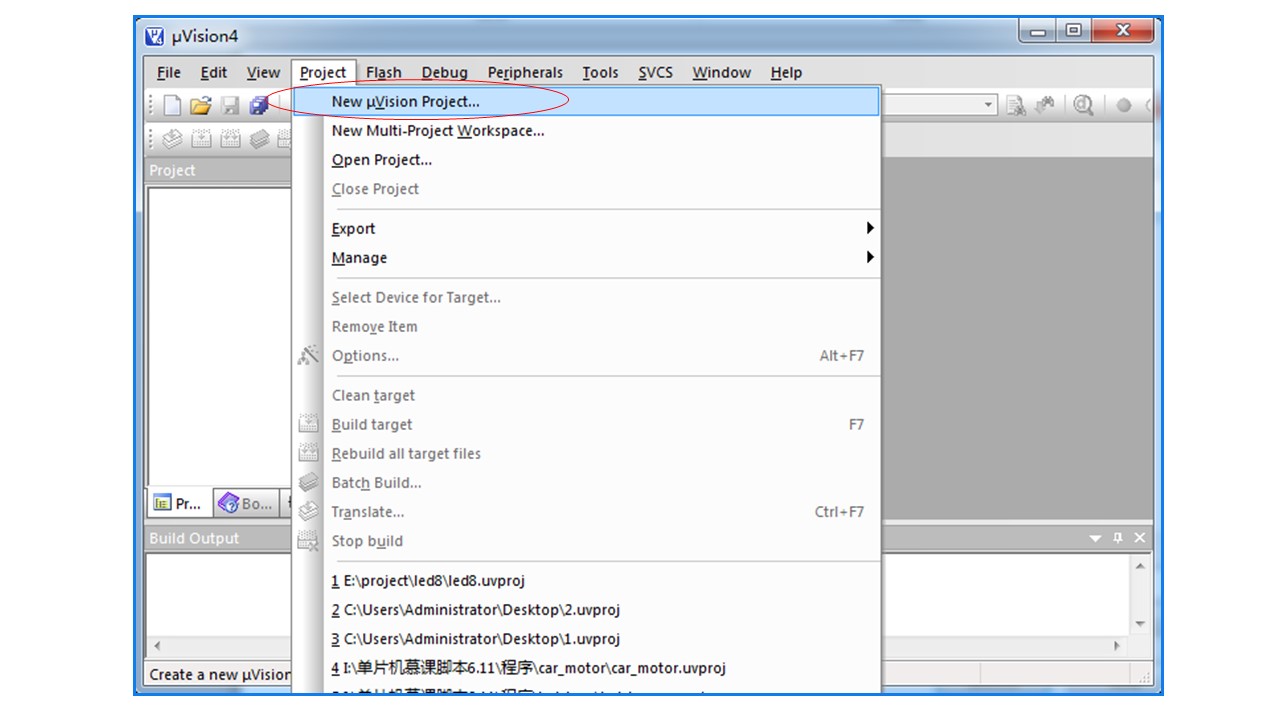Click the Build Output panel title
The height and width of the screenshot is (720, 1280).
point(194,538)
